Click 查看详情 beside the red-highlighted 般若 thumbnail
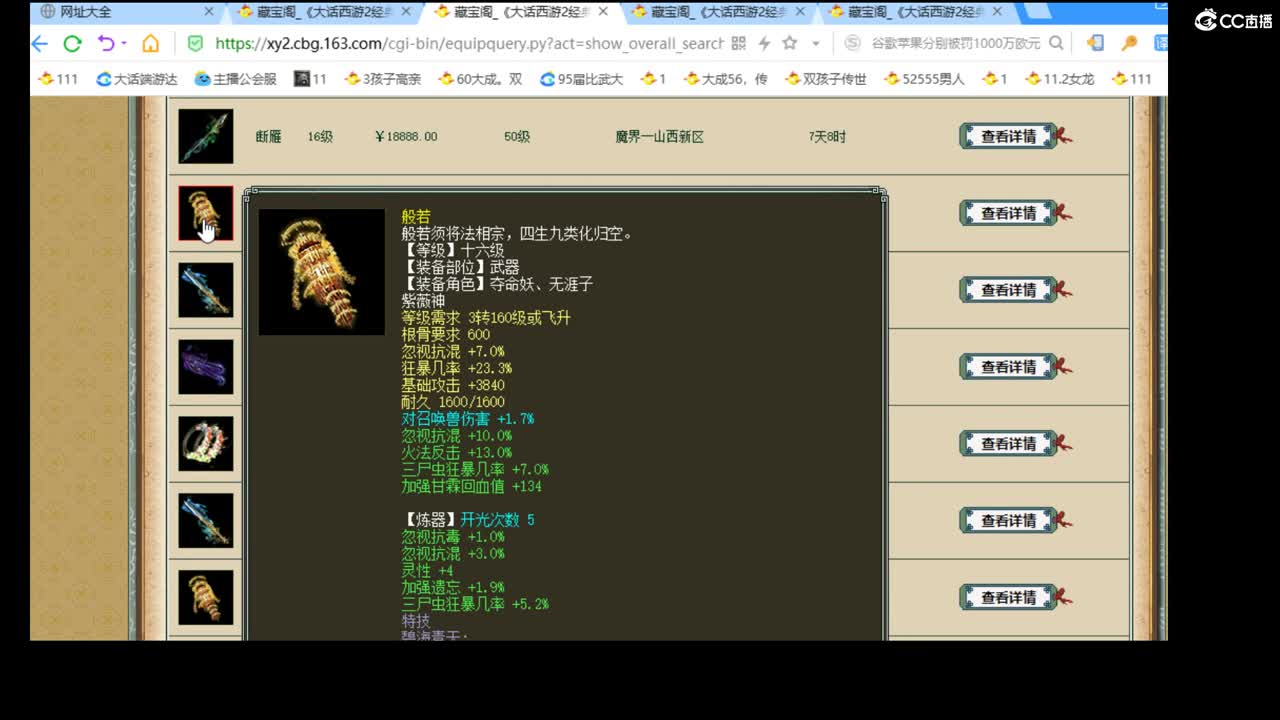Image resolution: width=1280 pixels, height=720 pixels. click(x=1008, y=213)
